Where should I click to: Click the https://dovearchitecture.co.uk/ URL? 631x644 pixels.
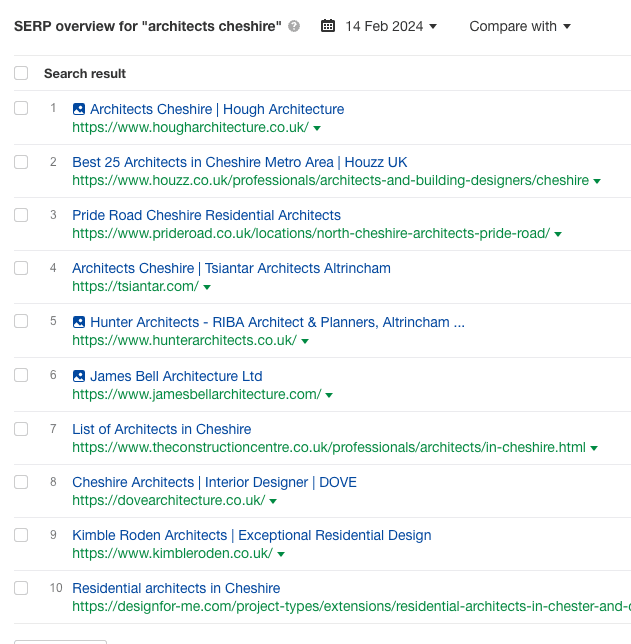tap(168, 500)
